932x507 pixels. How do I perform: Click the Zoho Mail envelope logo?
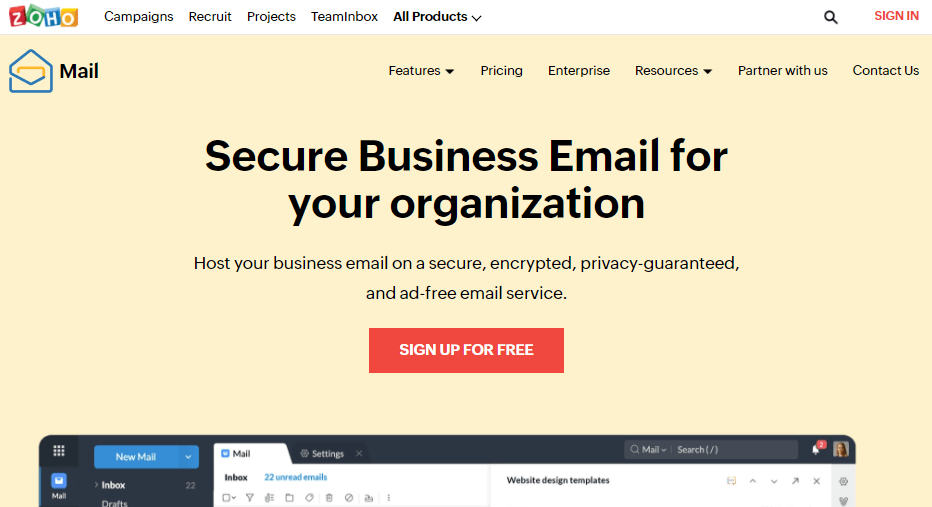click(31, 71)
